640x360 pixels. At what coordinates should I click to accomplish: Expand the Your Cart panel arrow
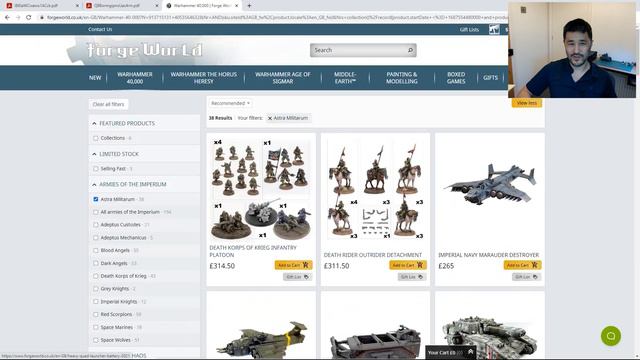[470, 352]
